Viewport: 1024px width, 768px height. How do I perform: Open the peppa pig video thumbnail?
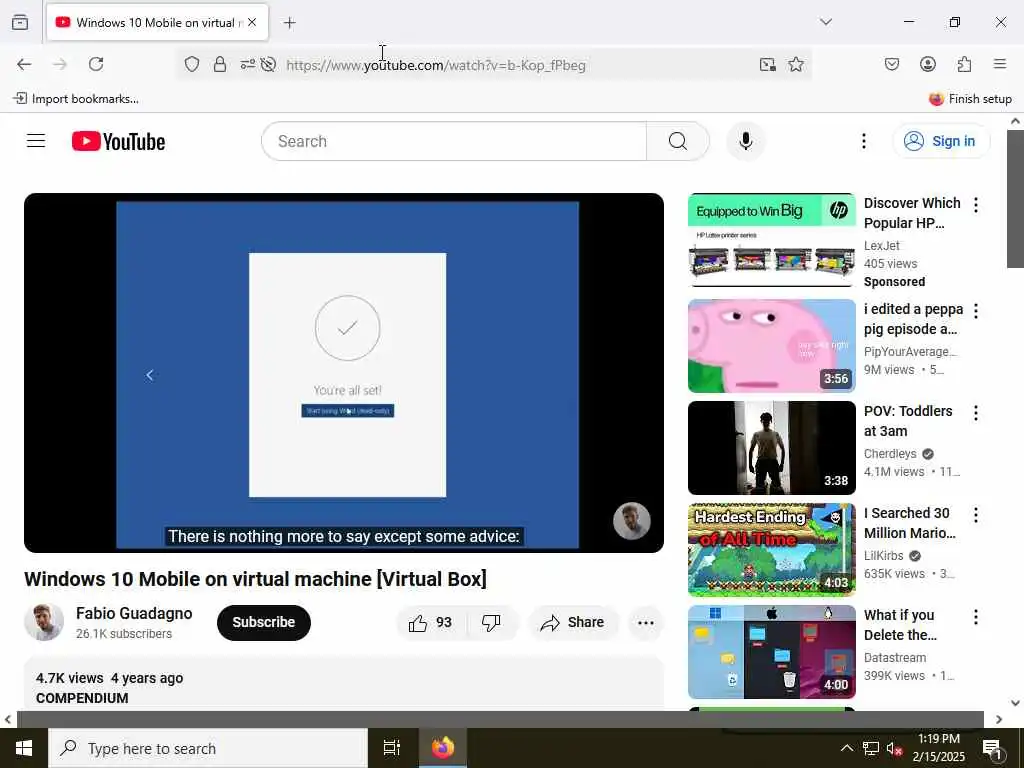pyautogui.click(x=771, y=345)
